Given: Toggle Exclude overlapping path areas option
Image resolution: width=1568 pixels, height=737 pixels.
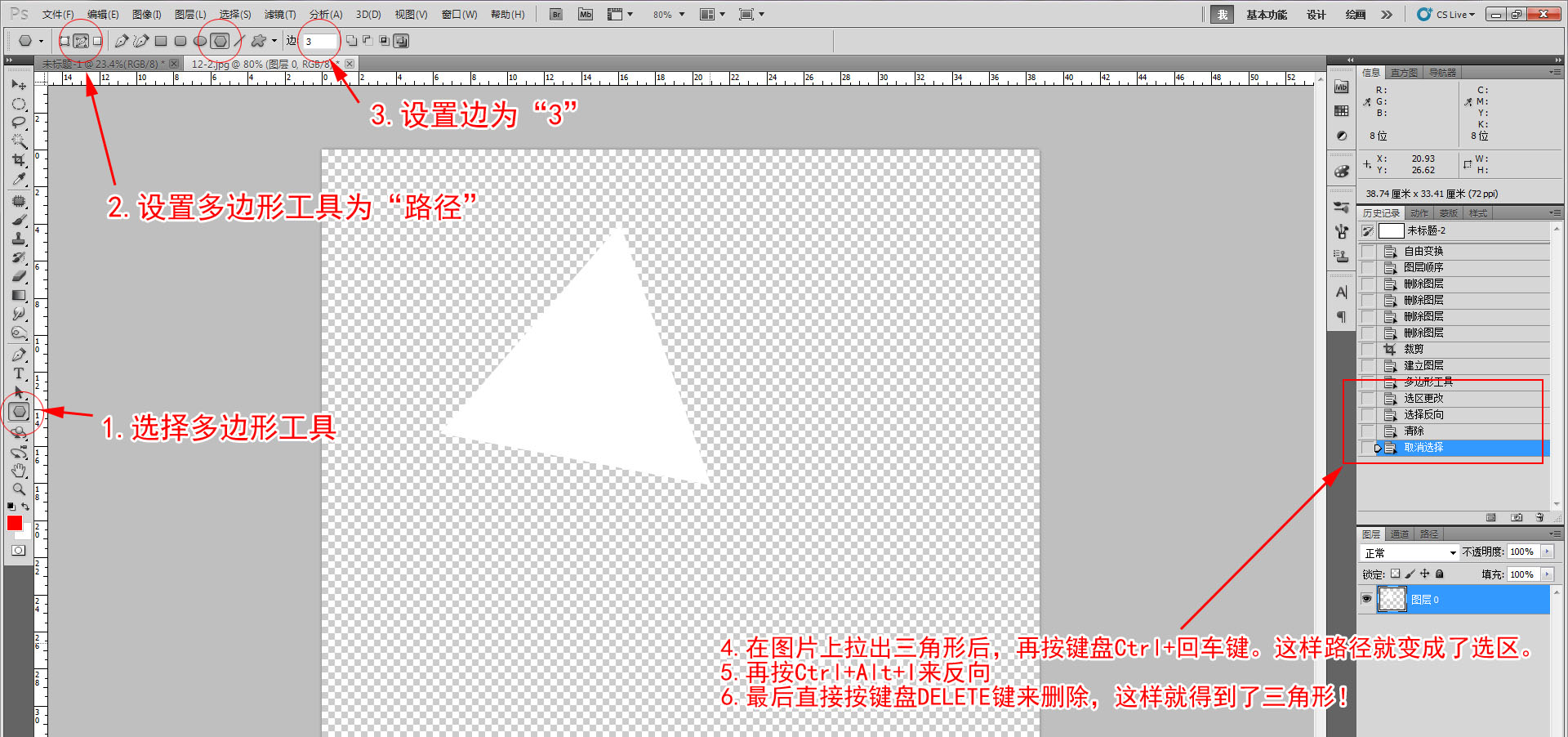Looking at the screenshot, I should click(x=401, y=41).
